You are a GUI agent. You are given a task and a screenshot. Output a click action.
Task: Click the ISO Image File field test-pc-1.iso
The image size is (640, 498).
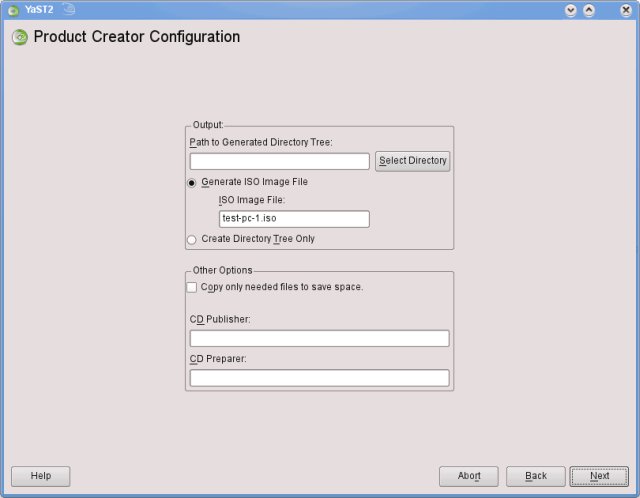[x=294, y=219]
